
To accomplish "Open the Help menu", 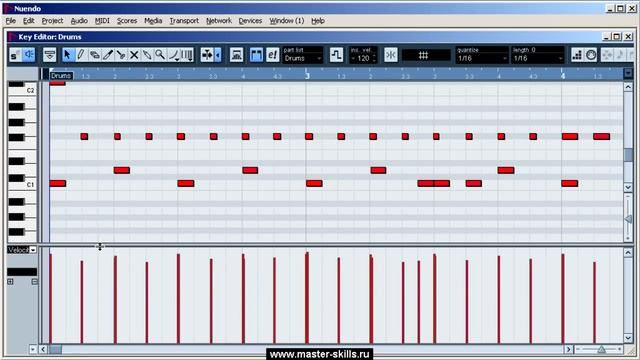I will (318, 21).
